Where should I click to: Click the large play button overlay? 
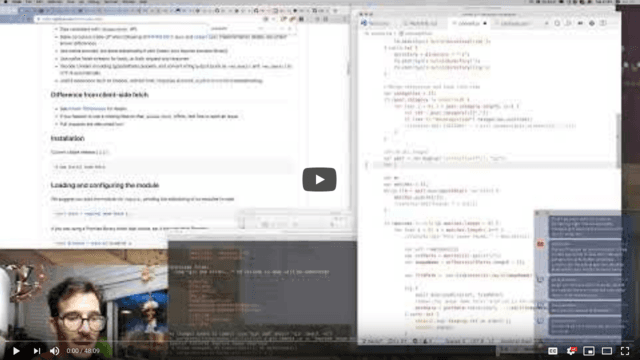pyautogui.click(x=319, y=179)
